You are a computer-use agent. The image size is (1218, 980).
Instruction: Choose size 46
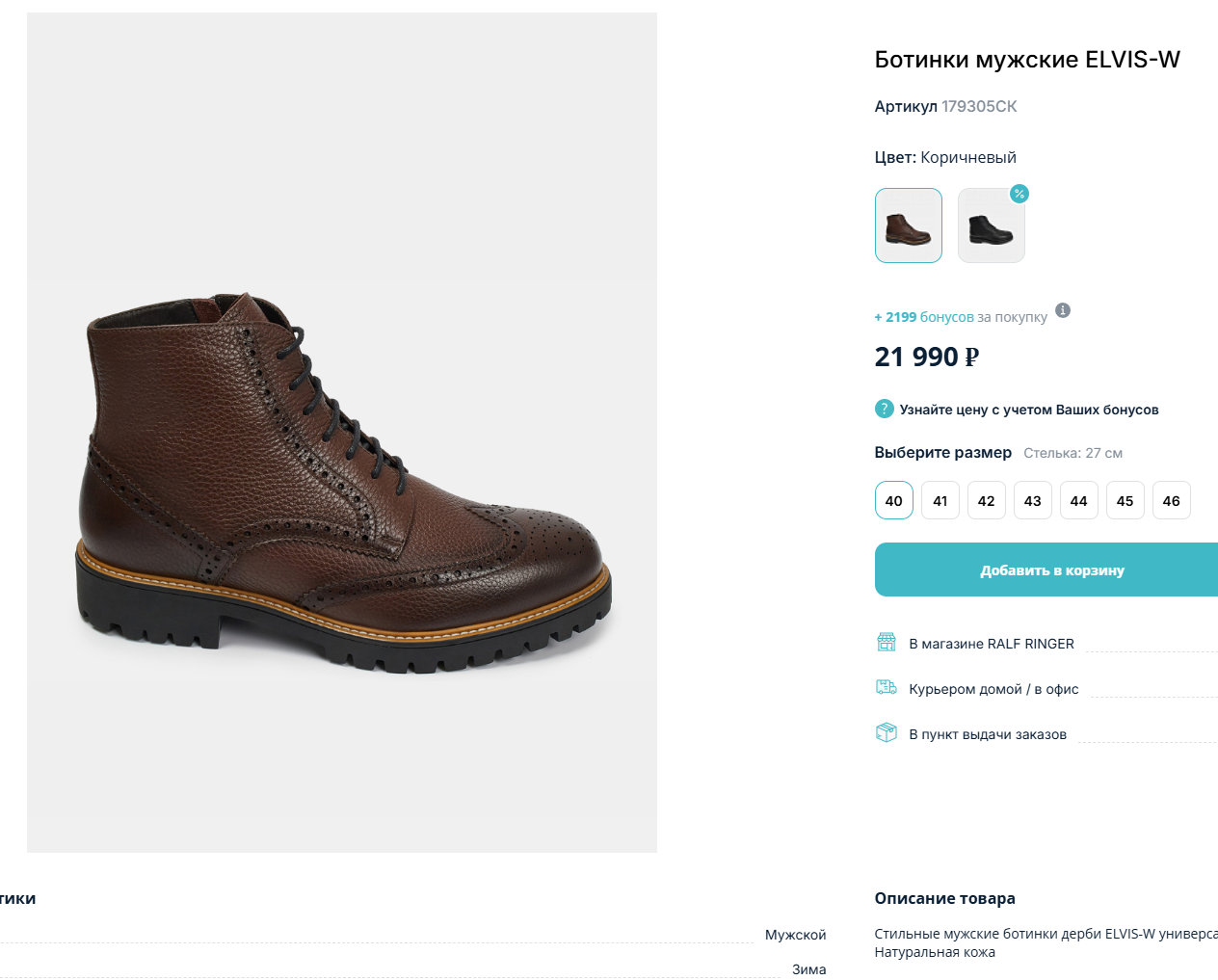pyautogui.click(x=1171, y=500)
